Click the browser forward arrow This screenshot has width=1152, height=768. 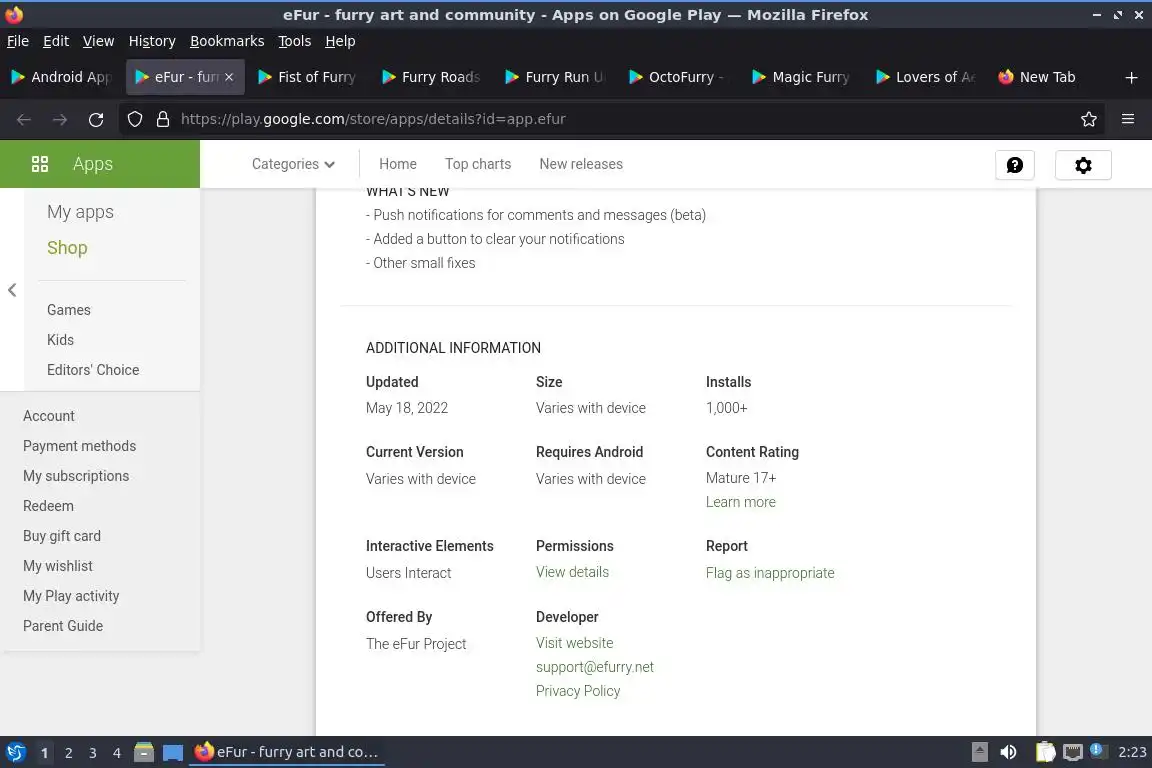tap(60, 119)
